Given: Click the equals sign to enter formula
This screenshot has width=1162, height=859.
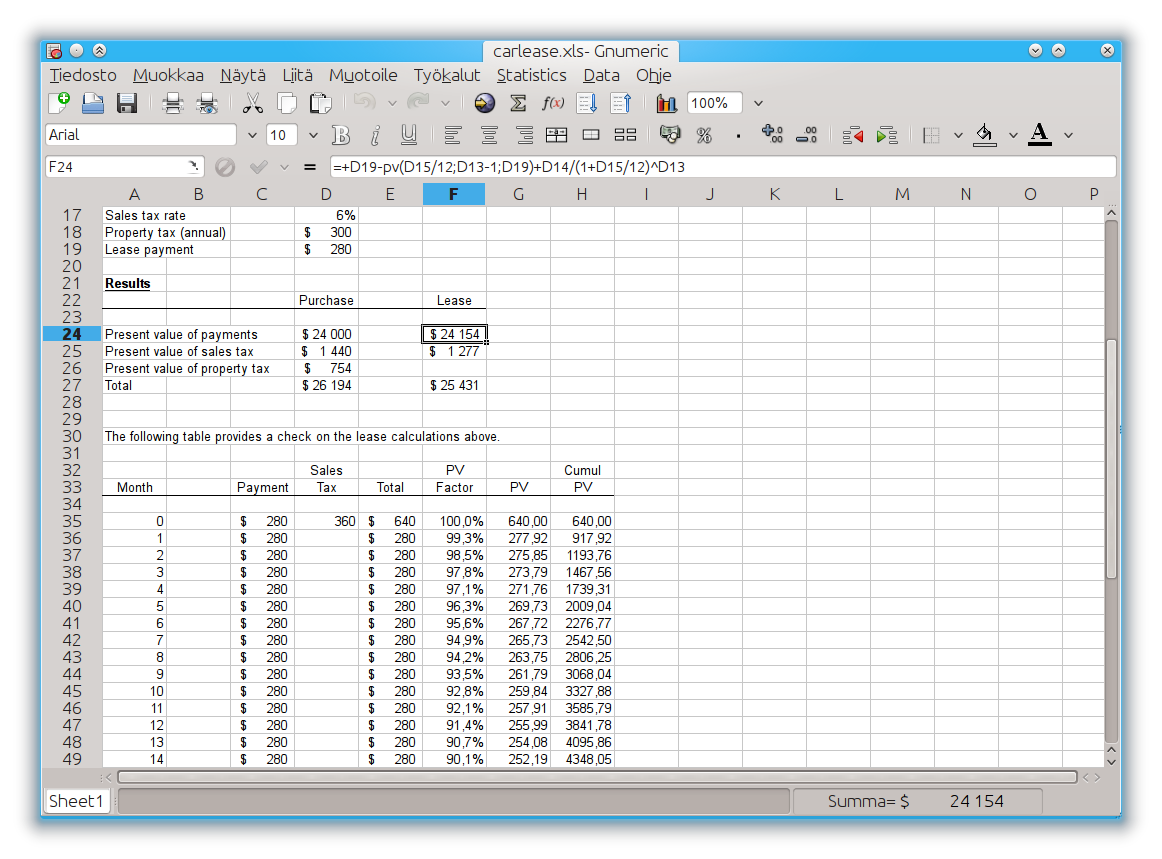Looking at the screenshot, I should coord(310,168).
